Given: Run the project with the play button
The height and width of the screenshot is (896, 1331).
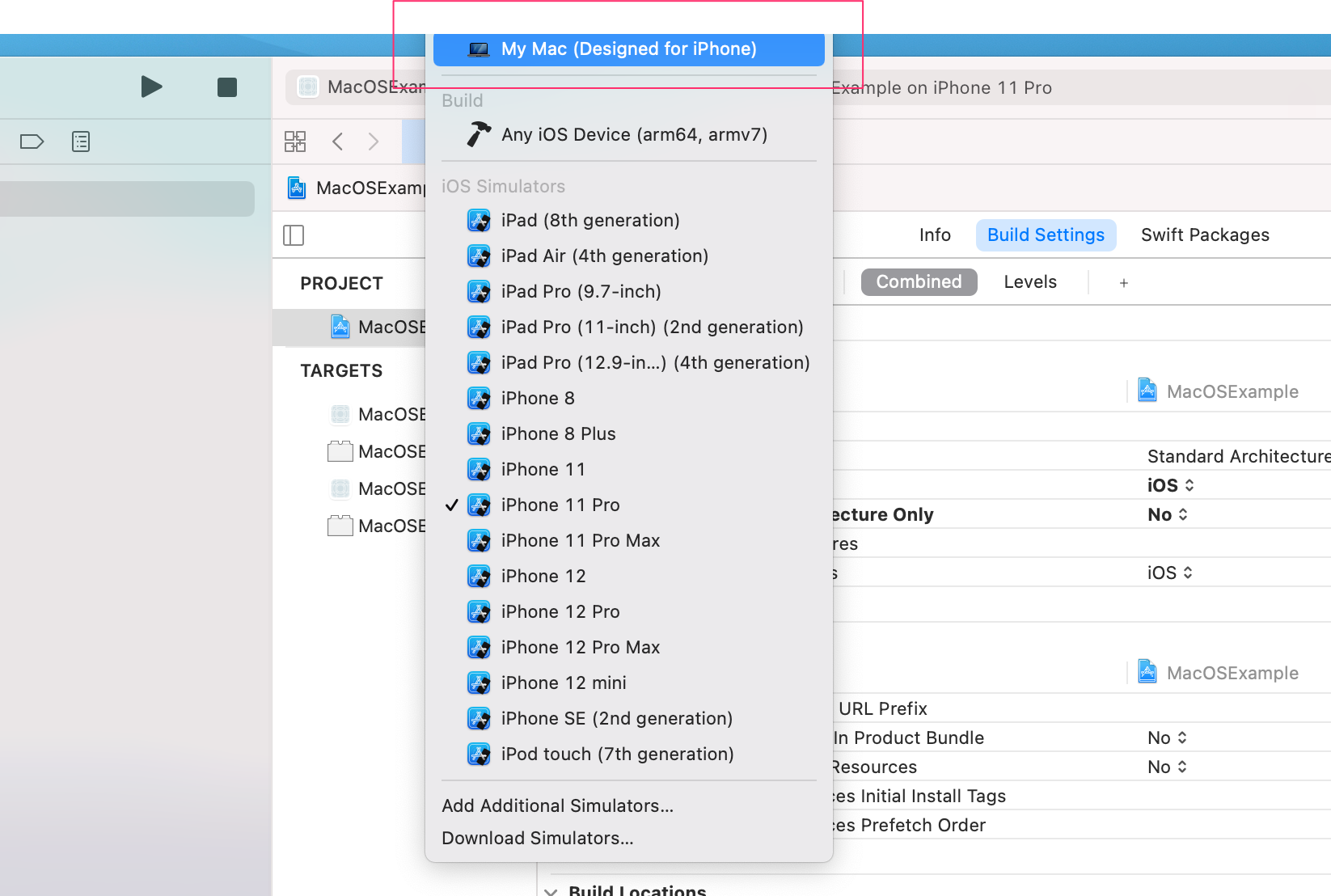Looking at the screenshot, I should tap(151, 87).
